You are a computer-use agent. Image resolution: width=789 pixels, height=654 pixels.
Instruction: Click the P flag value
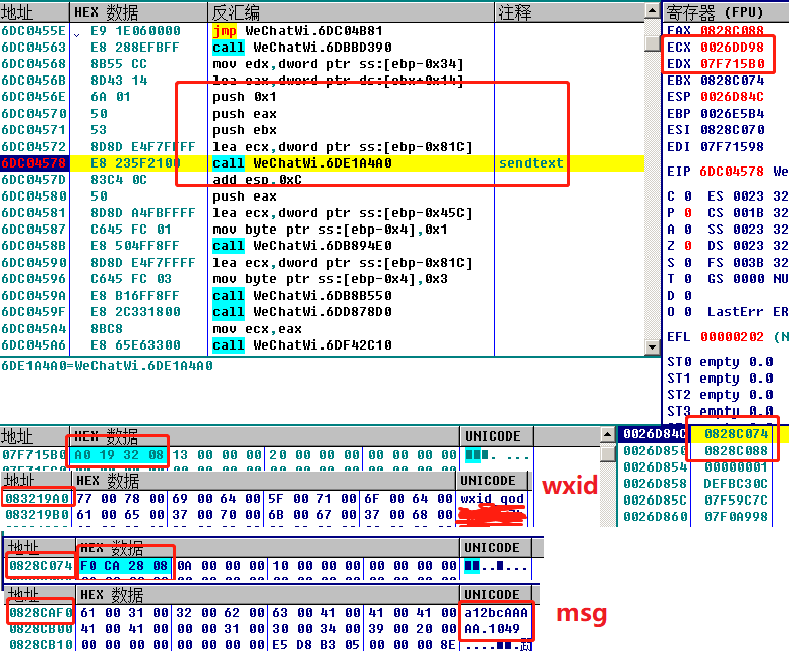pyautogui.click(x=688, y=213)
